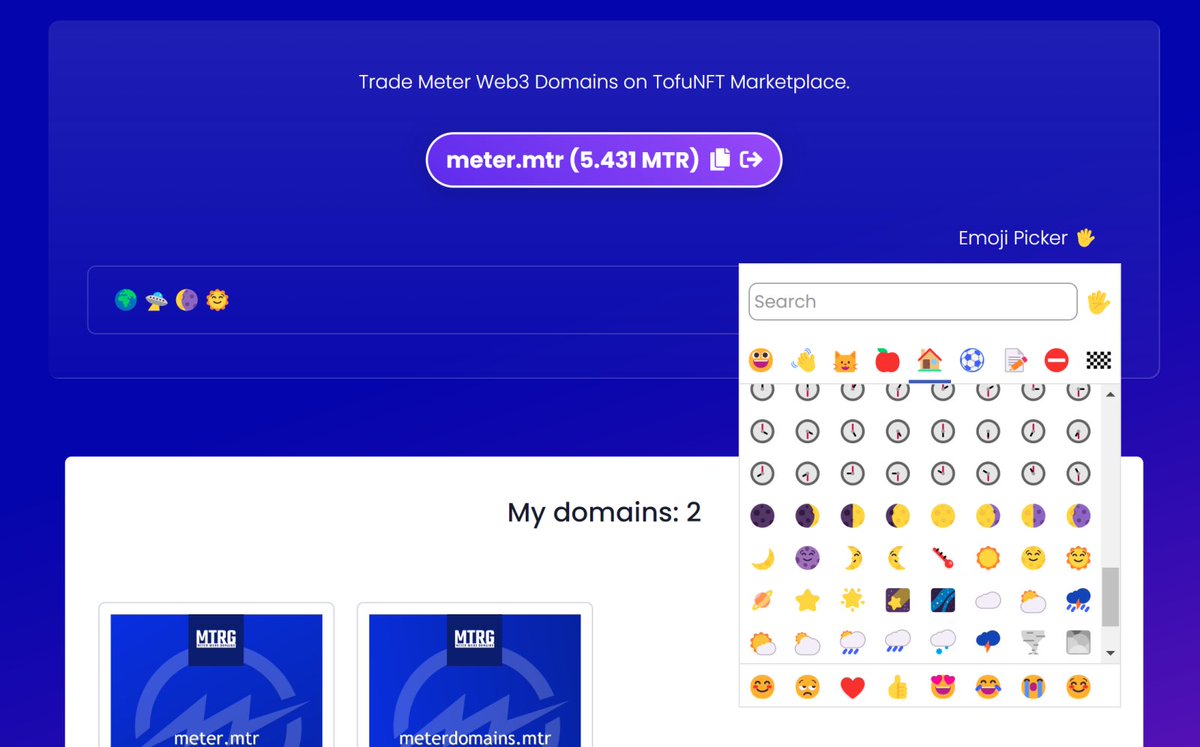
Task: Pick the waning crescent moon emoji
Action: pyautogui.click(x=1078, y=516)
